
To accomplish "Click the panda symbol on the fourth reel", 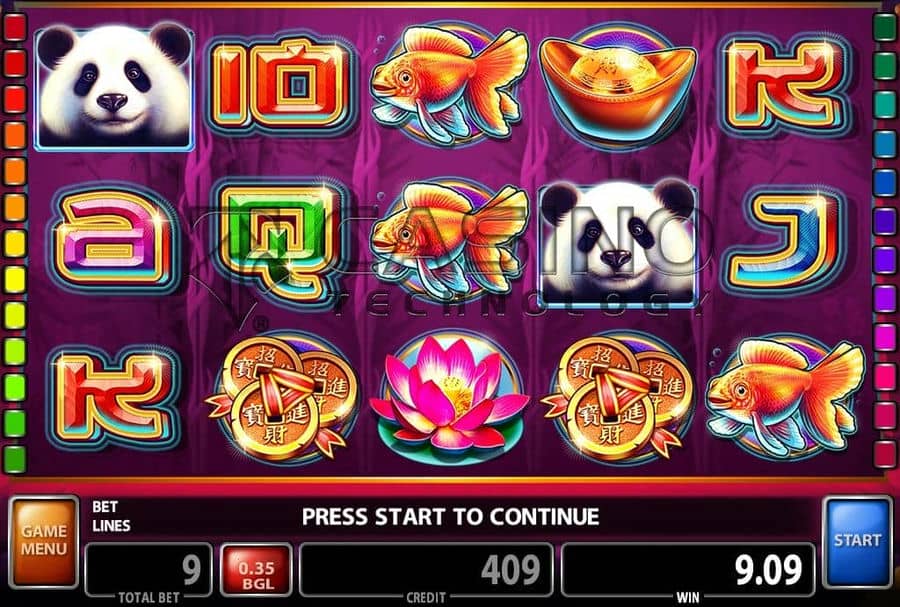I will (x=618, y=242).
